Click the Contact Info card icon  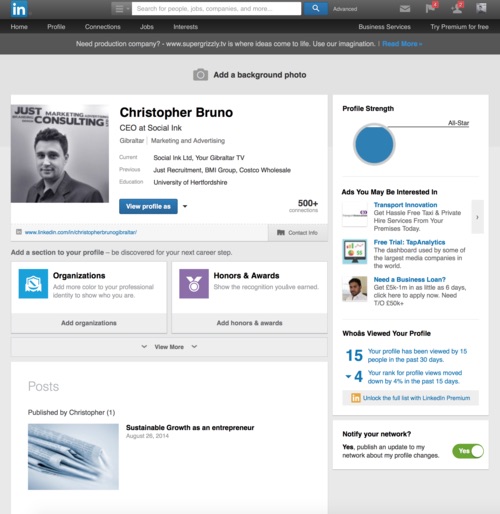pyautogui.click(x=281, y=233)
